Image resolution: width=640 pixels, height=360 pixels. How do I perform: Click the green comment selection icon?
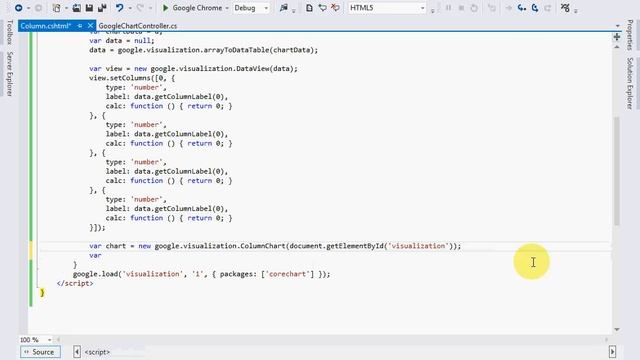[x=322, y=8]
